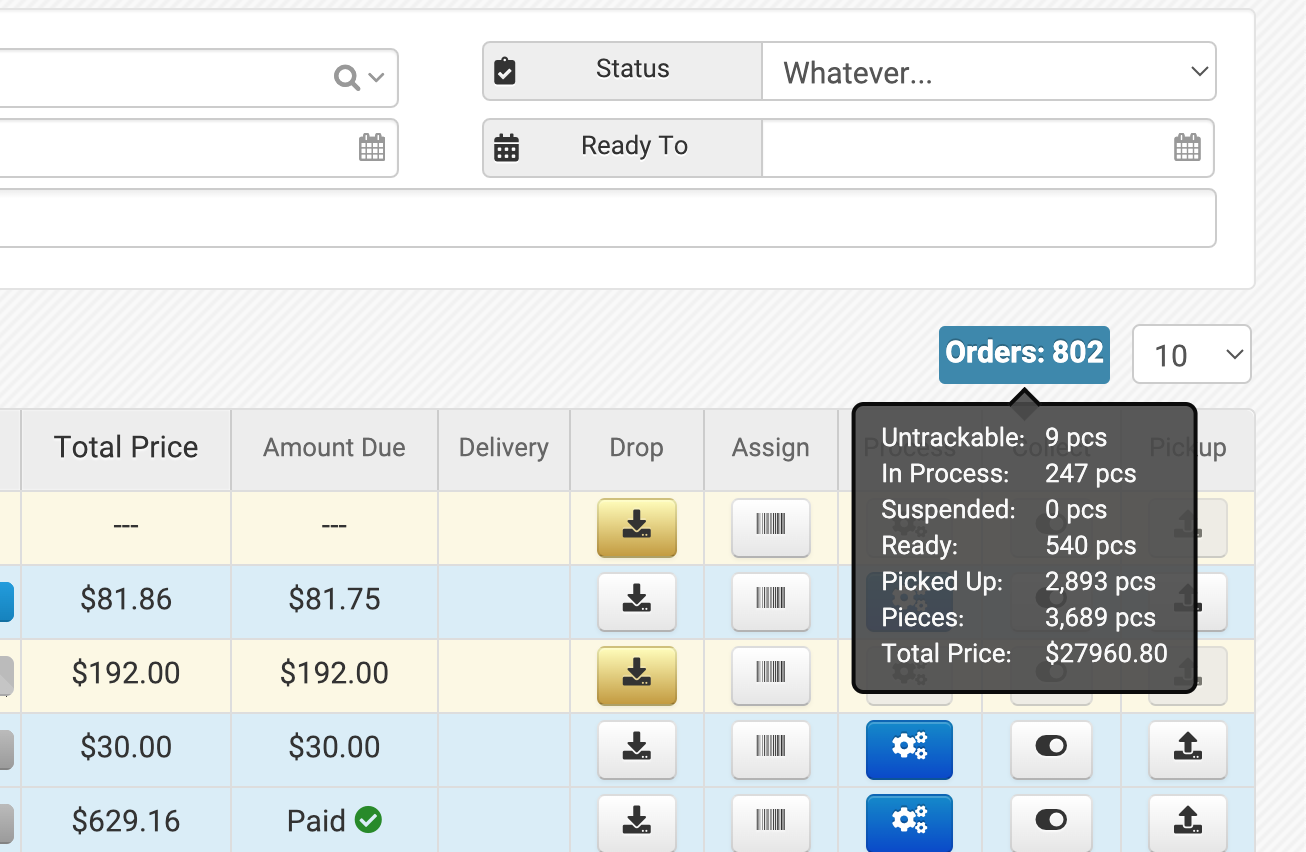Click Pickup upload button in $81.86 row
Screen dimensions: 1306x852
tap(1212, 601)
